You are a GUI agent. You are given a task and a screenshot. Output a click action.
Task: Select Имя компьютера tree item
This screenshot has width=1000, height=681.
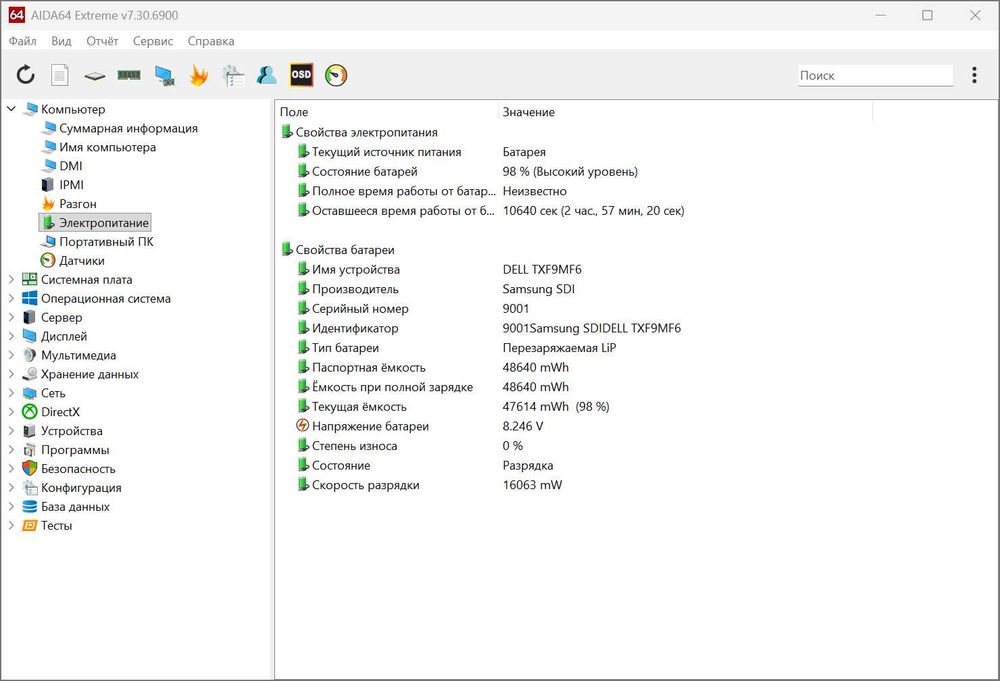[99, 147]
